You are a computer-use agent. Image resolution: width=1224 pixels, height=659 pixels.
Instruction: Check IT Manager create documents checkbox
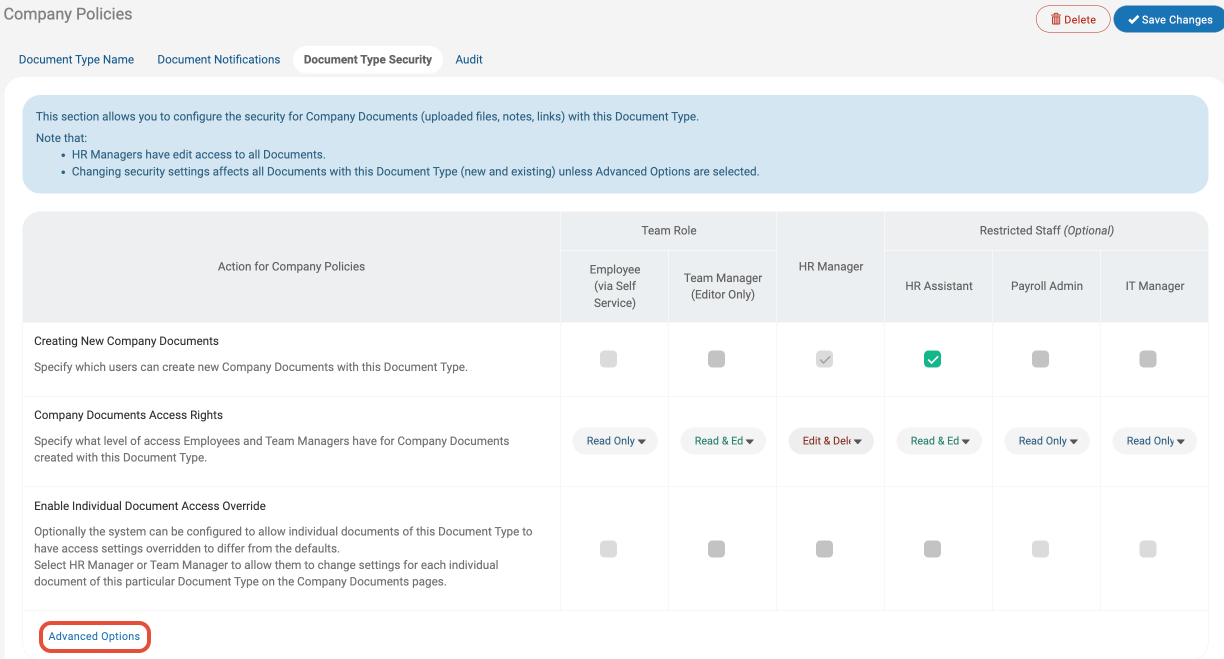click(1148, 359)
